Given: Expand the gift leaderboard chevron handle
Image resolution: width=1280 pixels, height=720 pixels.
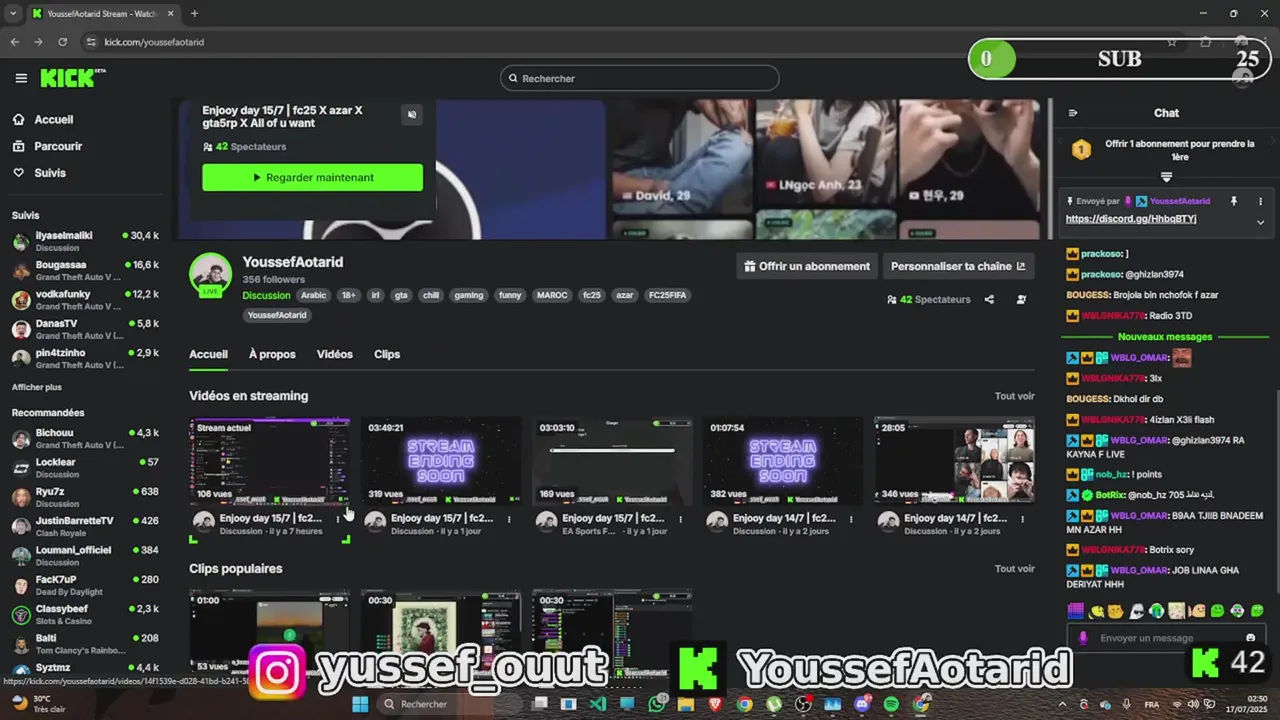Looking at the screenshot, I should click(1166, 176).
